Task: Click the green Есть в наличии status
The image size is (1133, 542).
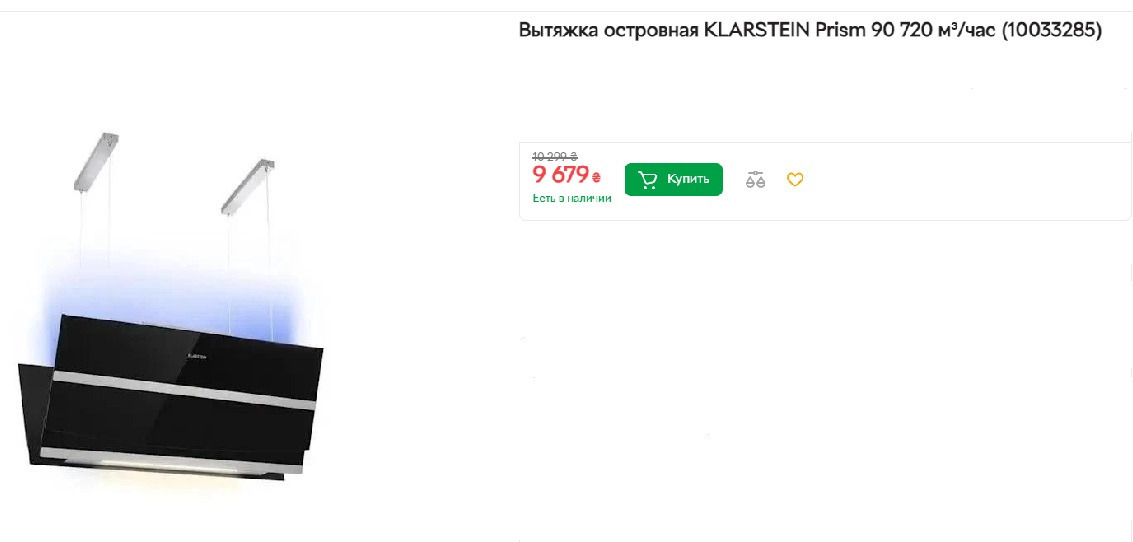Action: pos(572,198)
